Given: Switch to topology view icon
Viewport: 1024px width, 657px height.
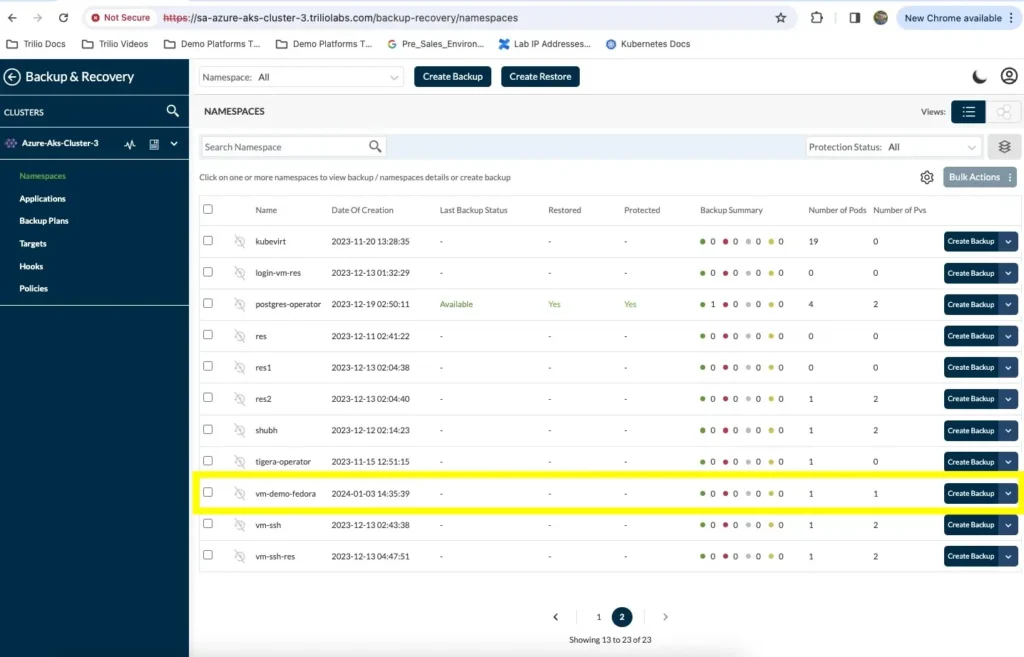Looking at the screenshot, I should (1004, 112).
